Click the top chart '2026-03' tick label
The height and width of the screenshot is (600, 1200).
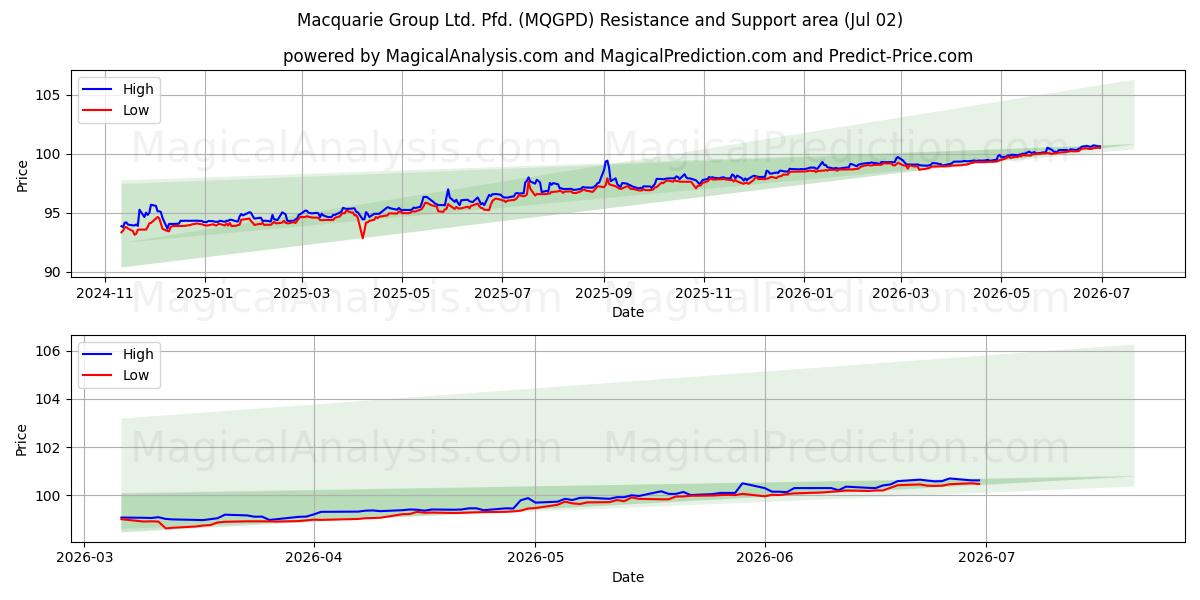(x=900, y=292)
